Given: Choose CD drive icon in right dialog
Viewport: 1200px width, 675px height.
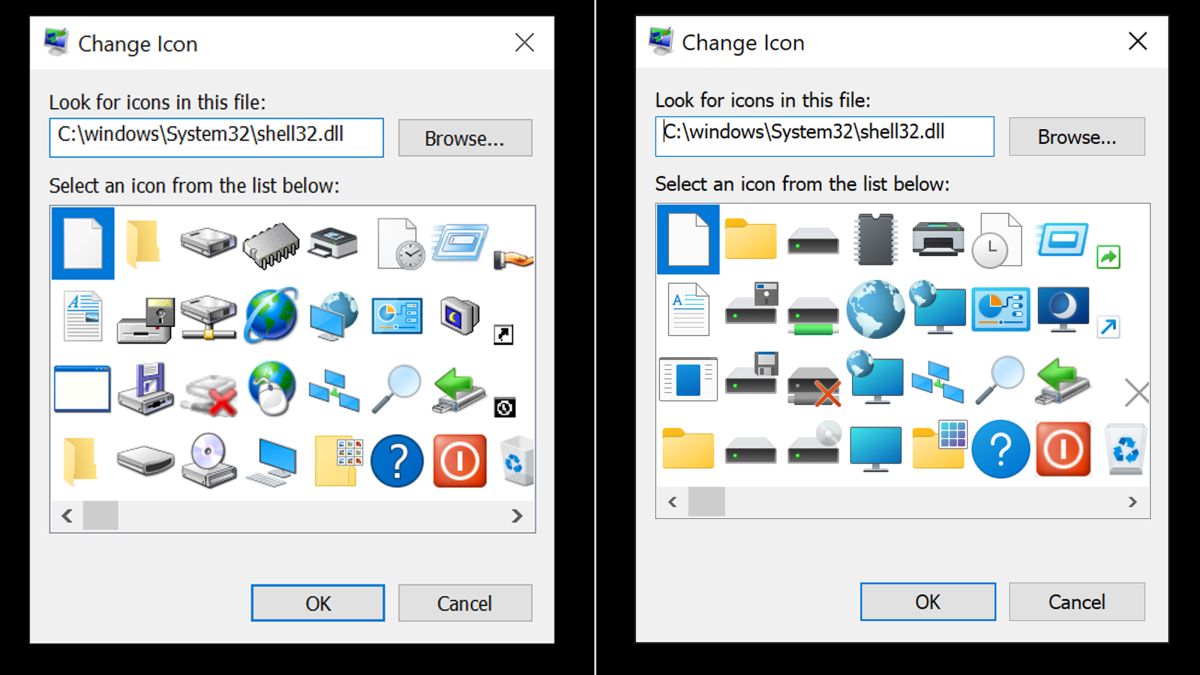Looking at the screenshot, I should (x=813, y=444).
